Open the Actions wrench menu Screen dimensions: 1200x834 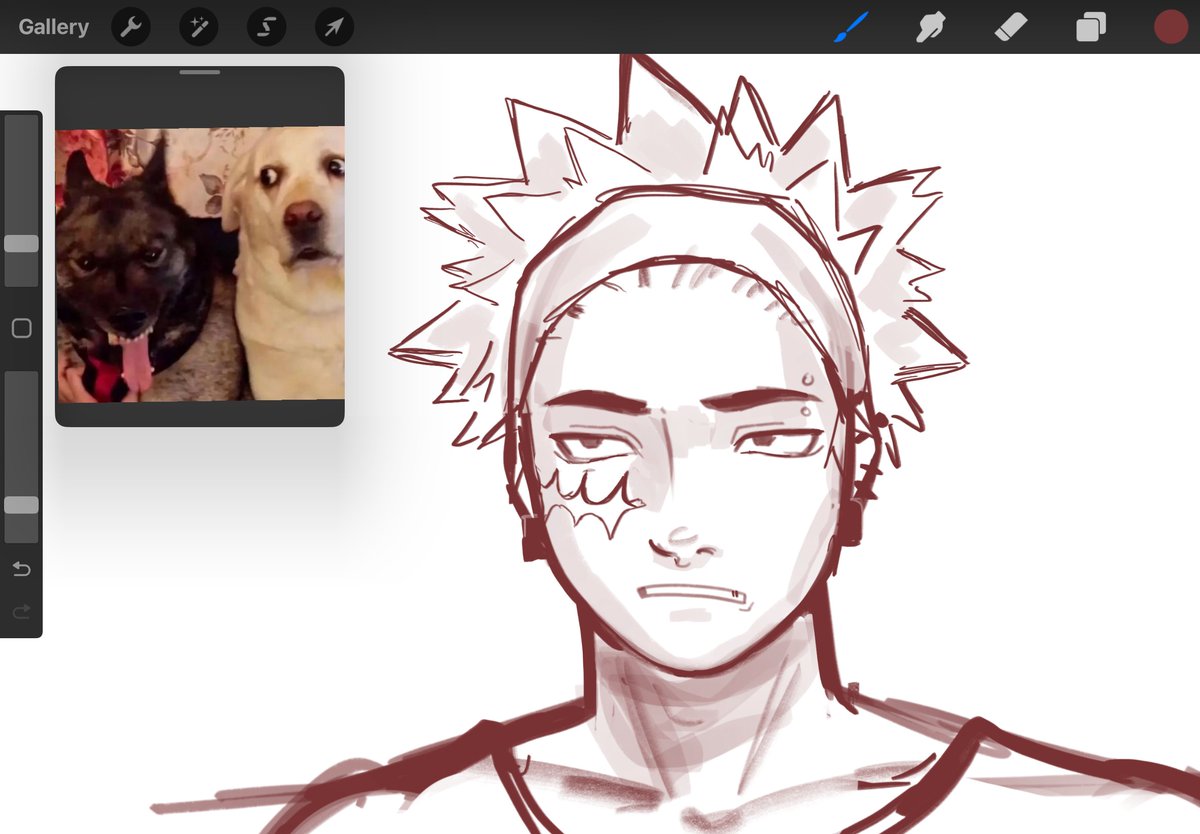[131, 27]
